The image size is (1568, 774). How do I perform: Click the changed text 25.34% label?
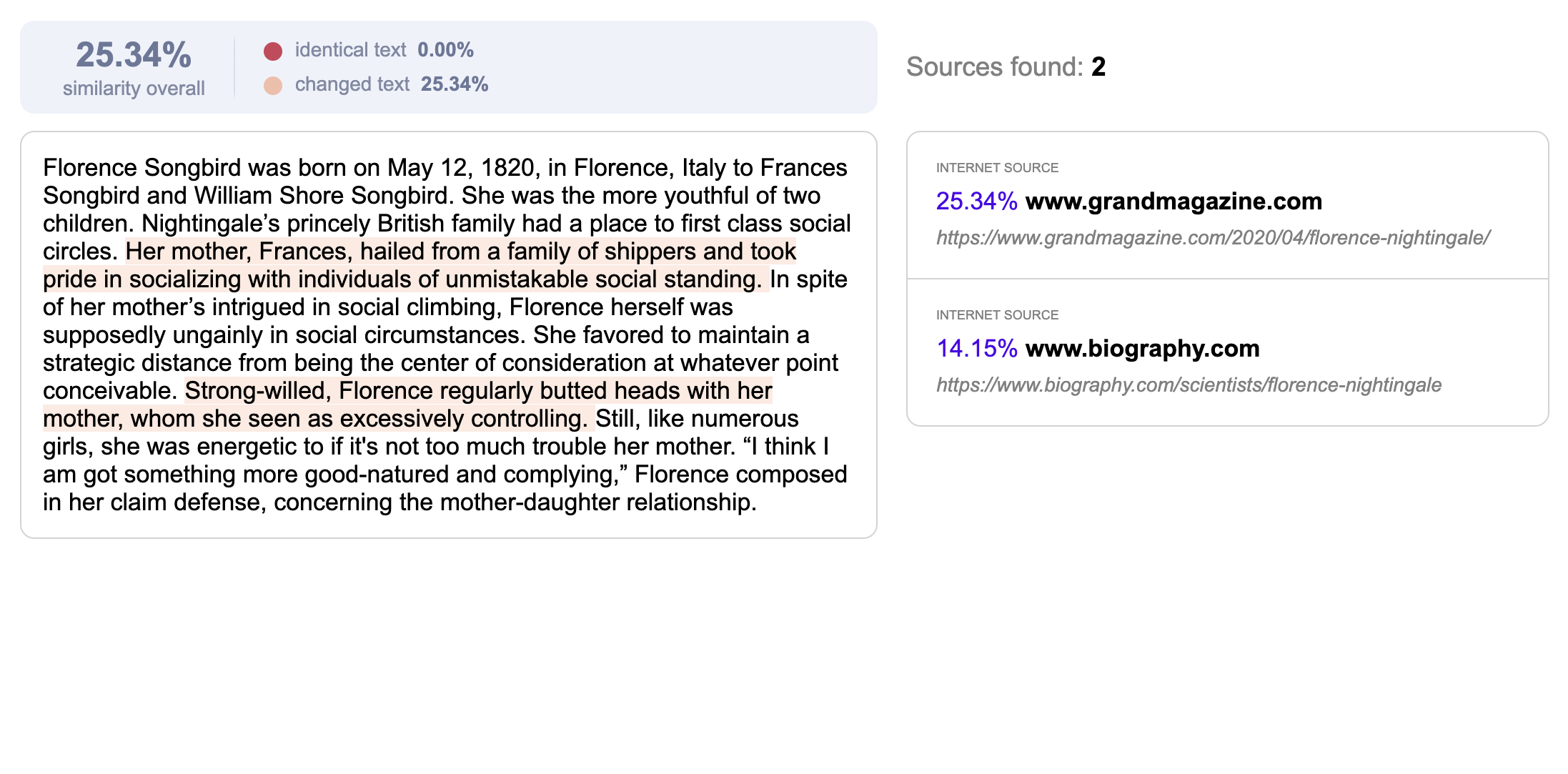tap(392, 84)
